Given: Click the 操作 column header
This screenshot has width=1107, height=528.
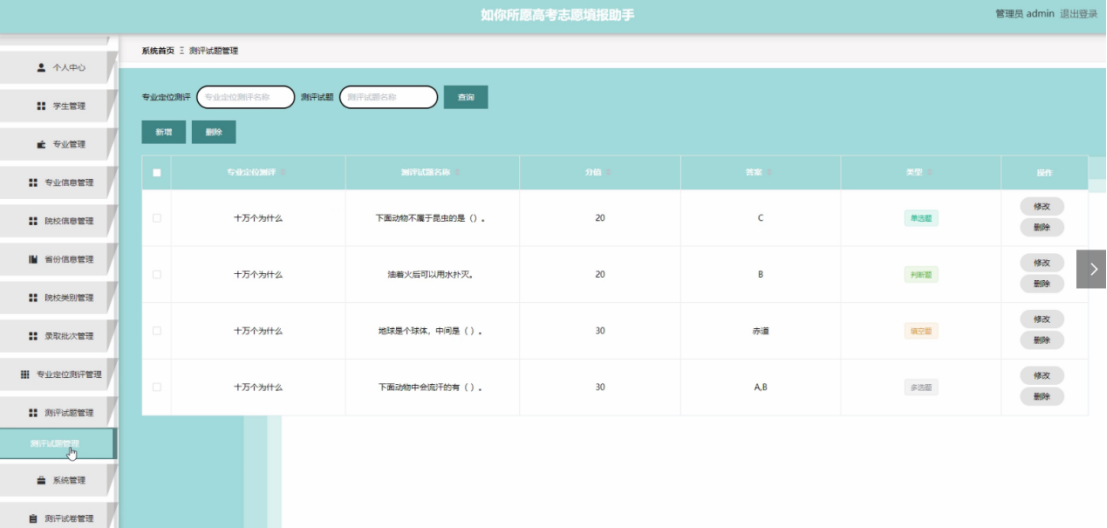Looking at the screenshot, I should tap(1044, 172).
